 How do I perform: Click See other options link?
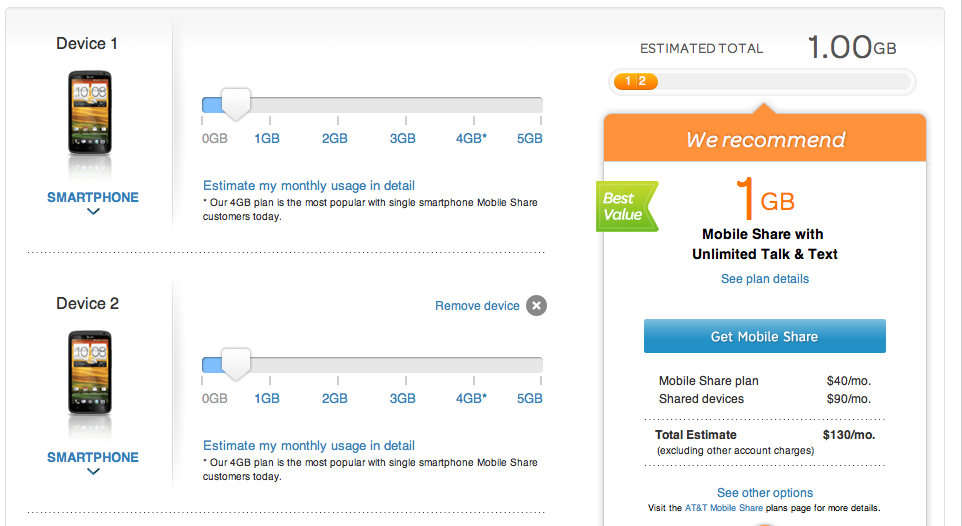pyautogui.click(x=765, y=493)
